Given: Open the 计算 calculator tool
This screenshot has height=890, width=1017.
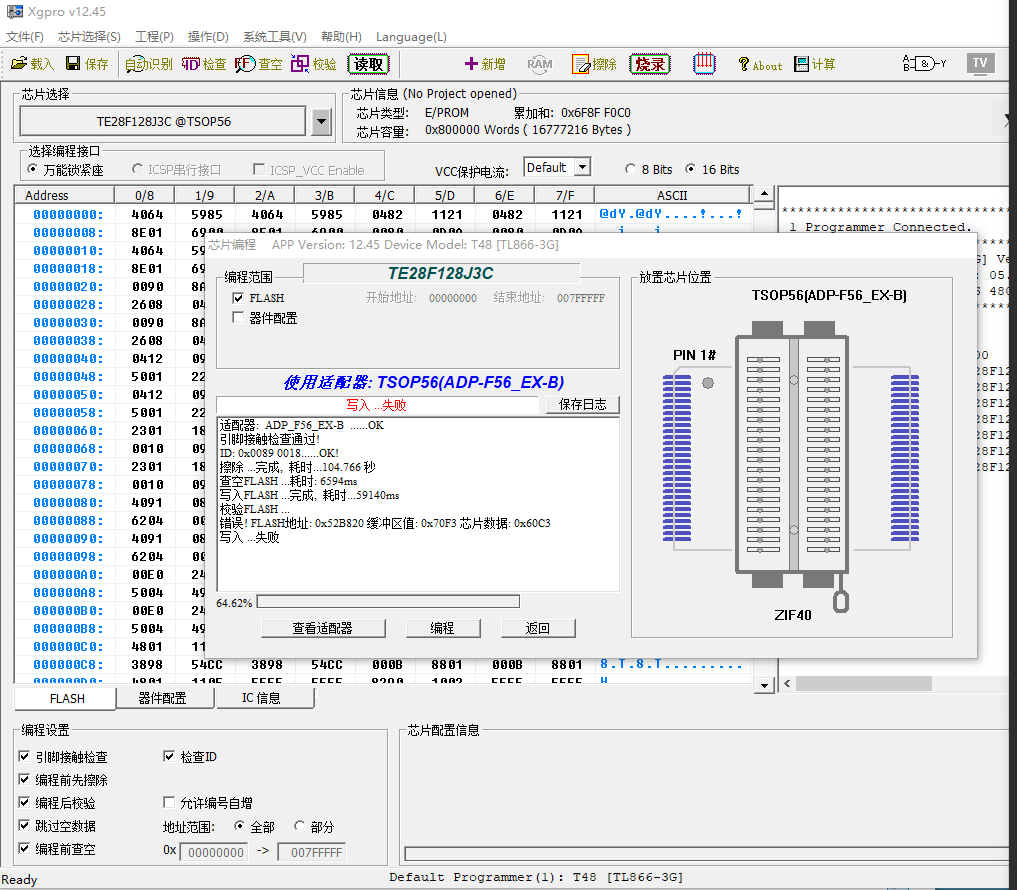Looking at the screenshot, I should [814, 64].
